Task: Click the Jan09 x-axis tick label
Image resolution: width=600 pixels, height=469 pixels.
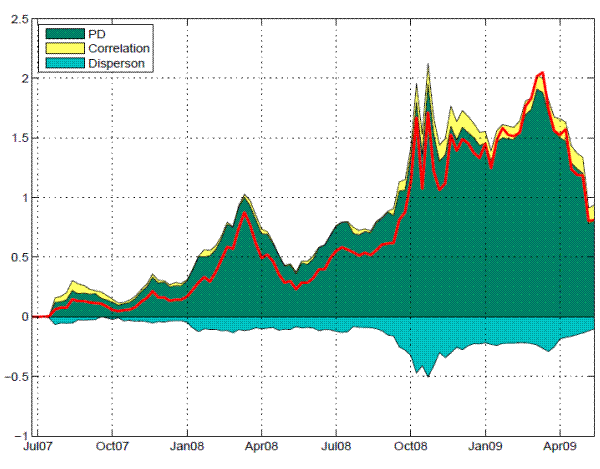Action: (x=485, y=447)
